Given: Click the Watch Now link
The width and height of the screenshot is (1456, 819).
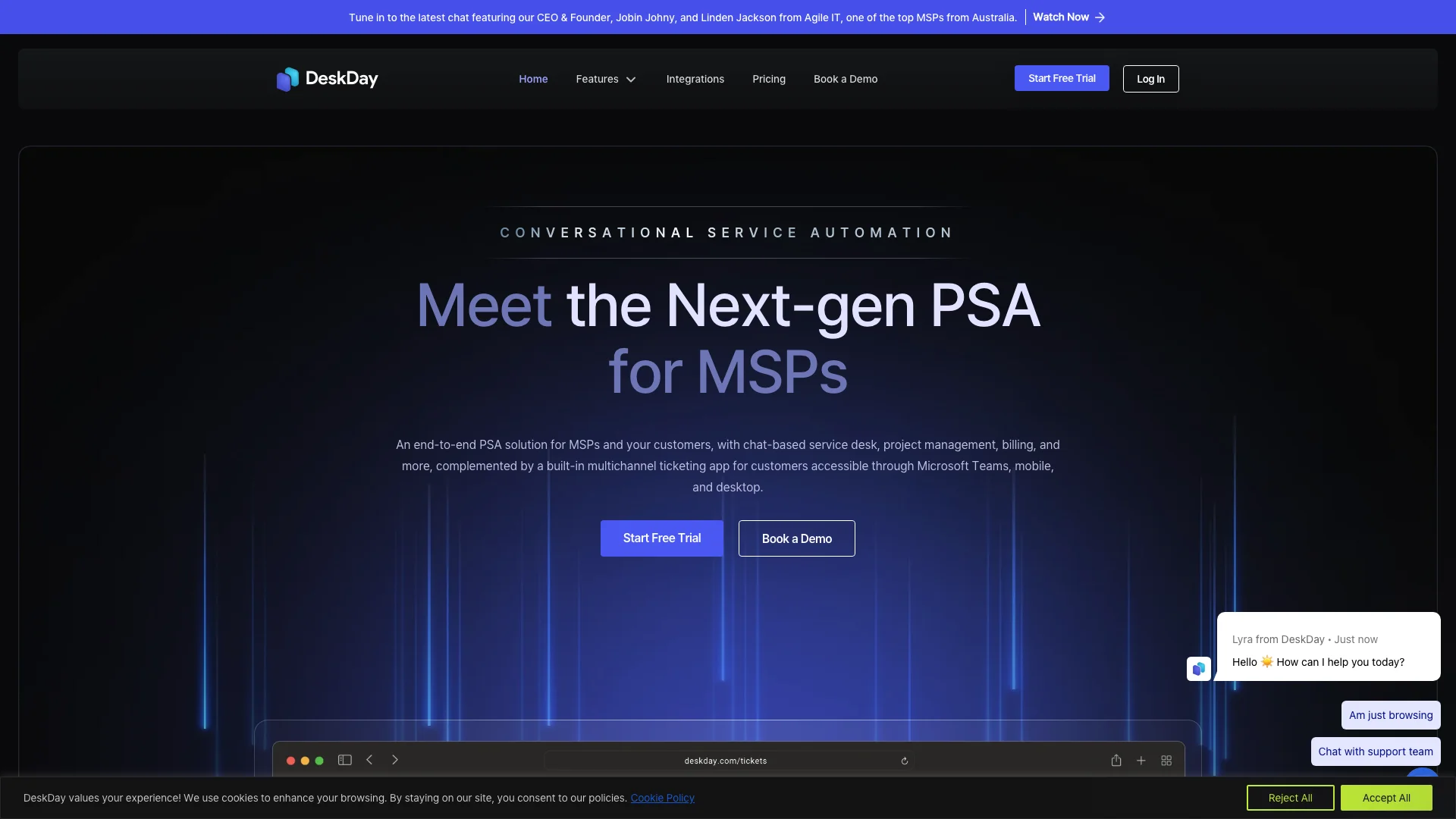Looking at the screenshot, I should [1061, 17].
